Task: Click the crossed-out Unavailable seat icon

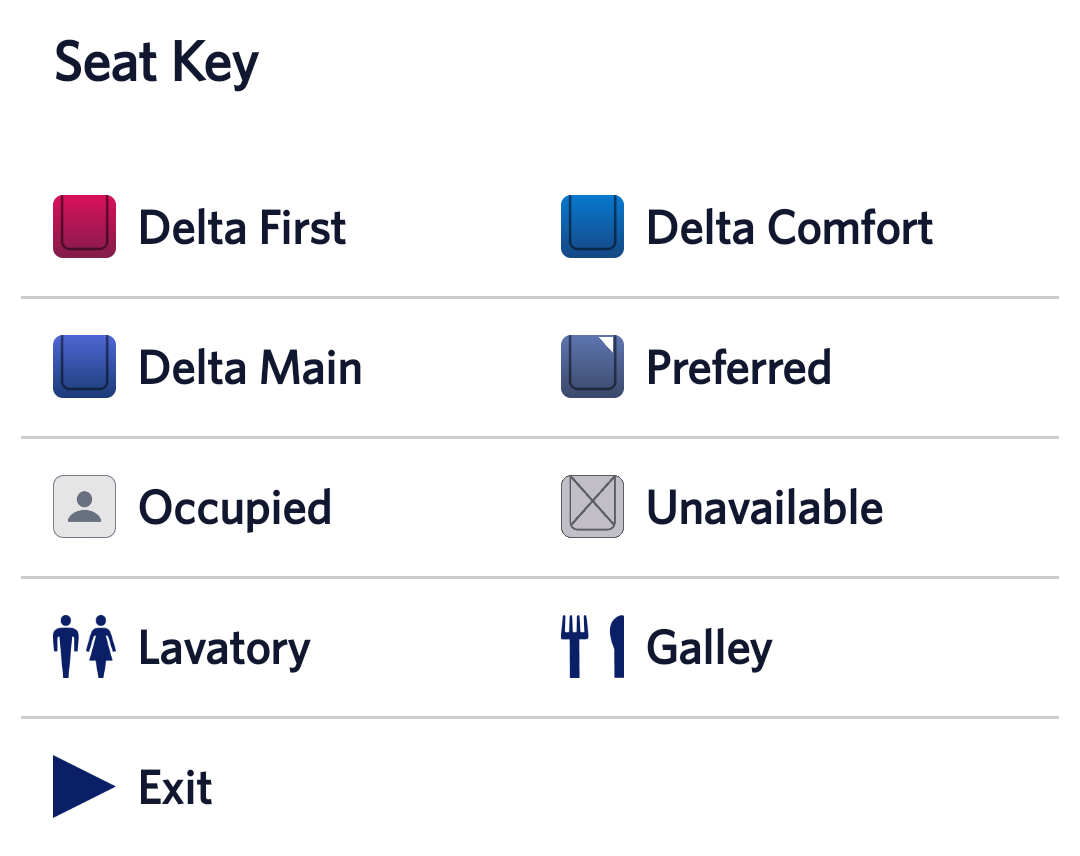Action: [592, 506]
